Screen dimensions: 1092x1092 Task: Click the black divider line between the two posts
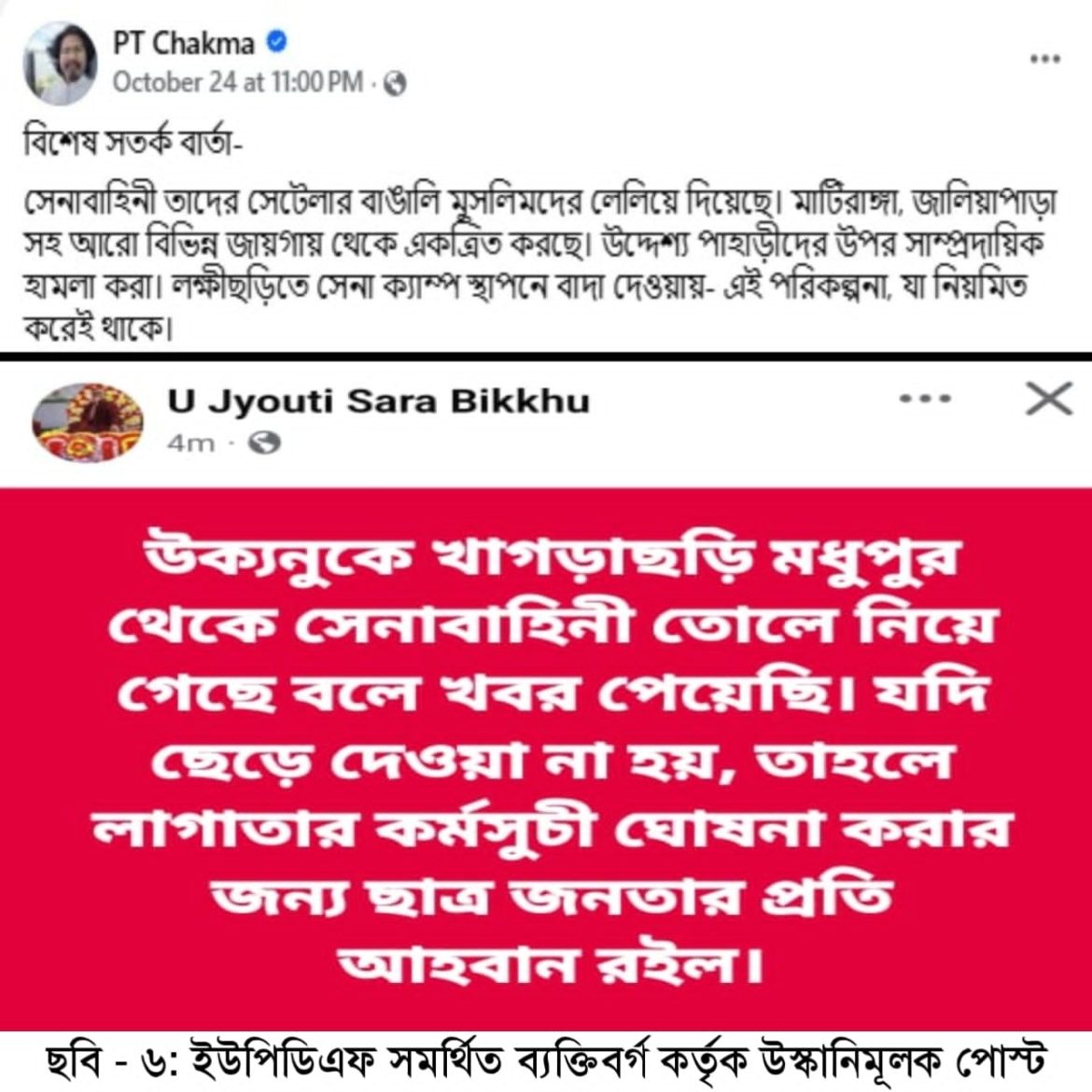546,357
